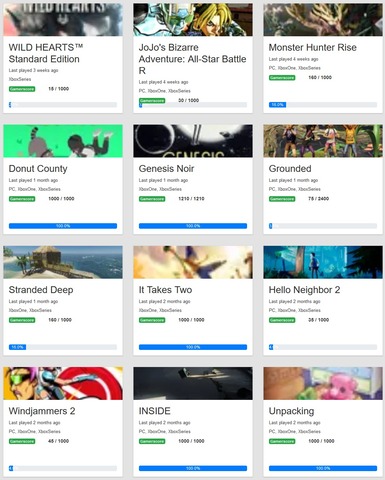
Task: Click 'XboxOne, XboxSeries' platforms on Stranded Deep
Action: (x=30, y=310)
